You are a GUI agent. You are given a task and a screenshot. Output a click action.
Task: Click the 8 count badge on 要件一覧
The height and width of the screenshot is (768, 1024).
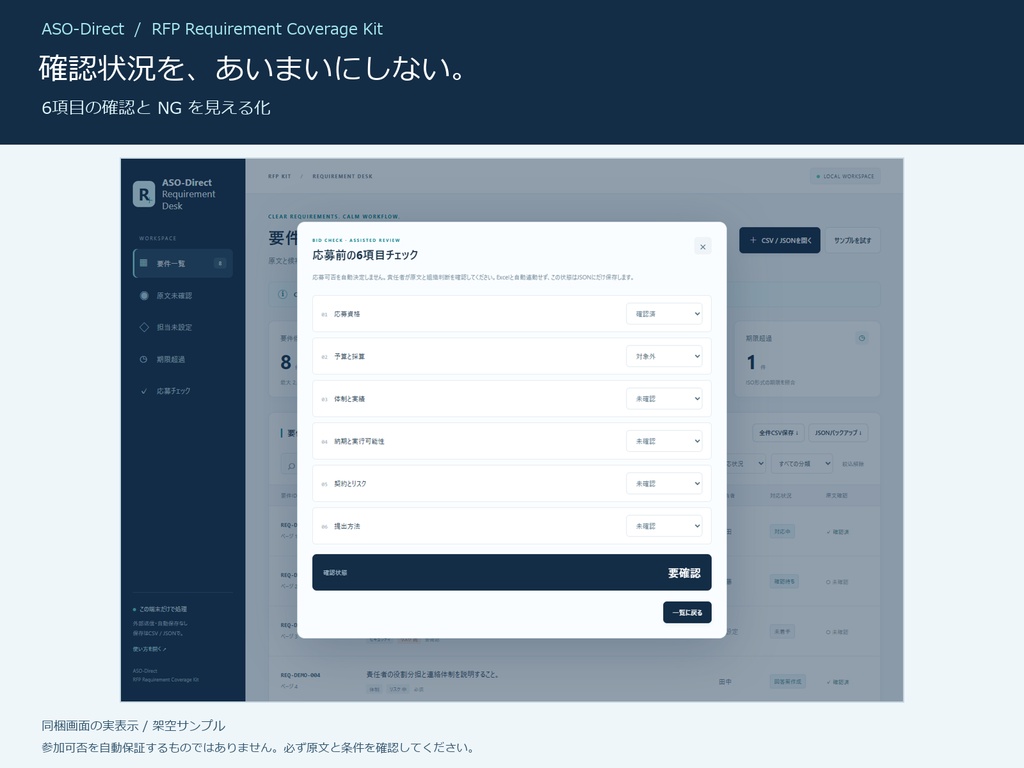[x=220, y=263]
